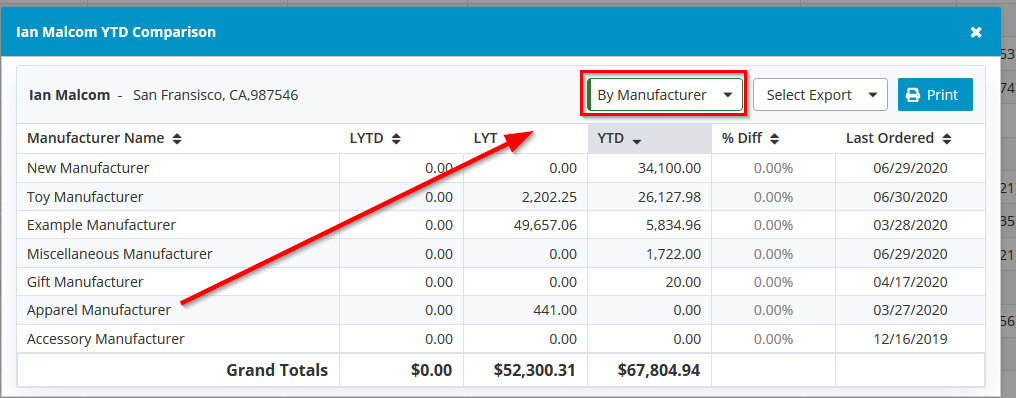Screen dimensions: 1016x398
Task: Click the Gift Manufacturer entry
Action: pyautogui.click(x=85, y=283)
